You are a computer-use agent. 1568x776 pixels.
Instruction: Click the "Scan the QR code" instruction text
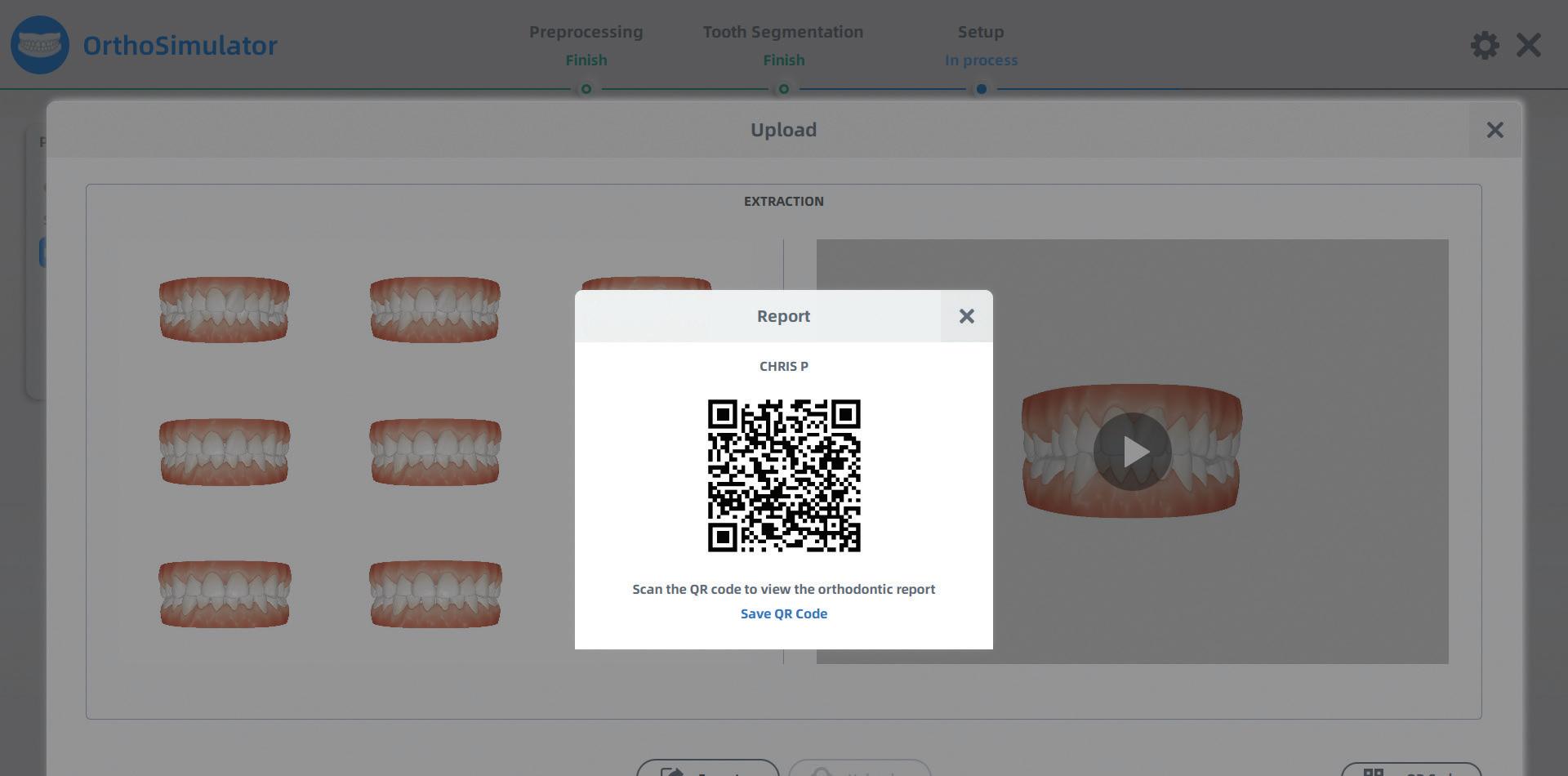pos(784,589)
